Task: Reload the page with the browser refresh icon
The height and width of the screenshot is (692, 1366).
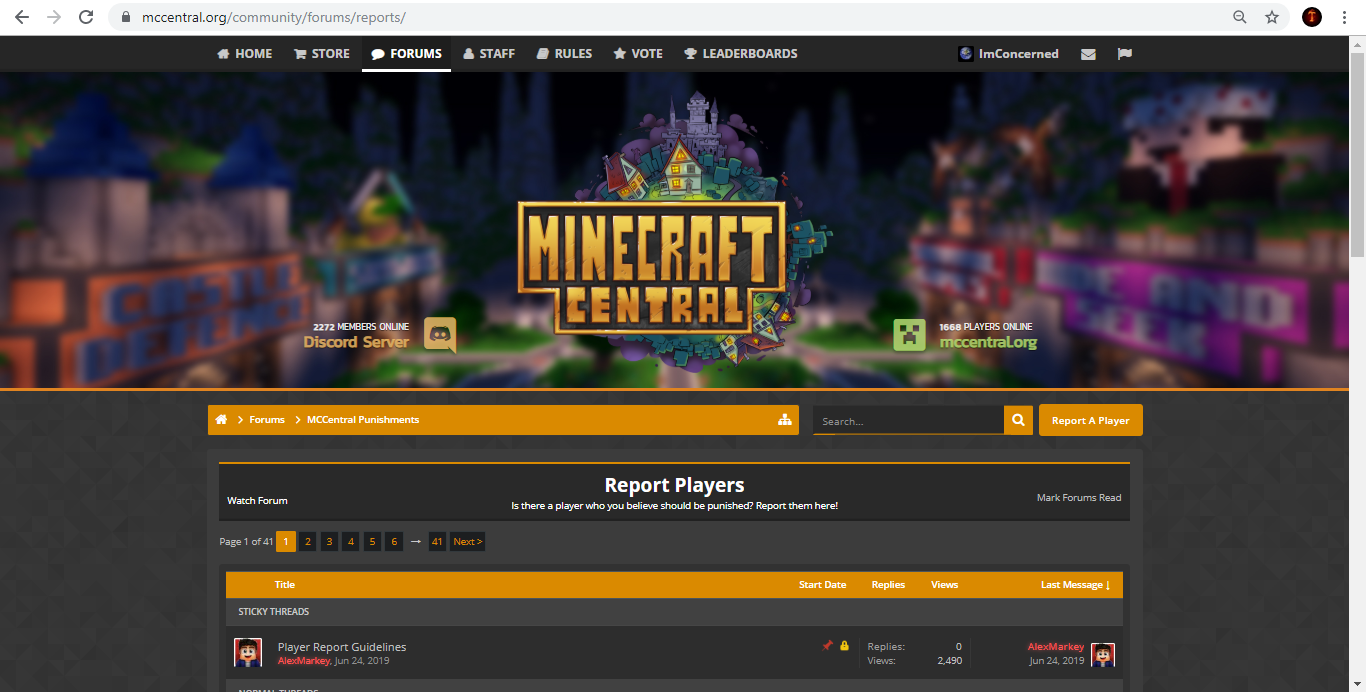Action: (x=86, y=17)
